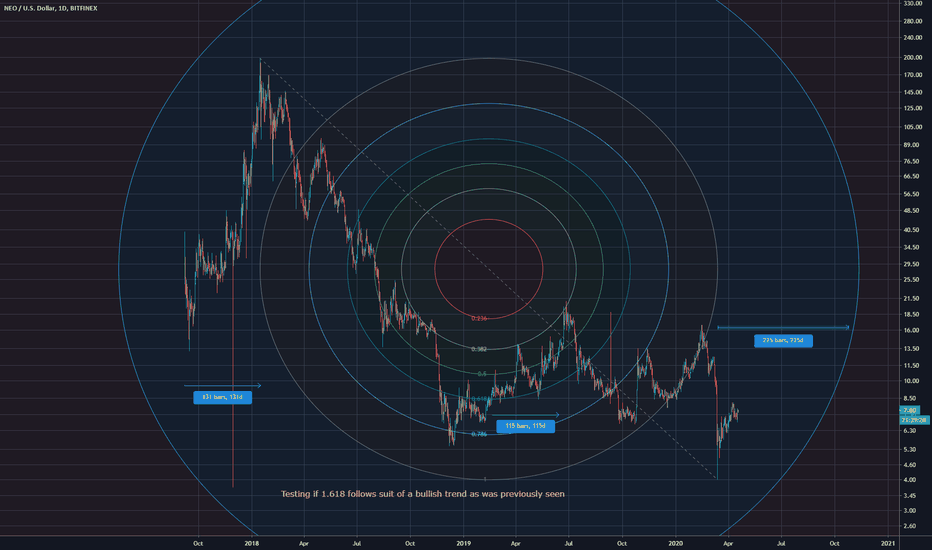Click the 76.50 label on the price axis
This screenshot has height=550, width=932.
point(911,161)
